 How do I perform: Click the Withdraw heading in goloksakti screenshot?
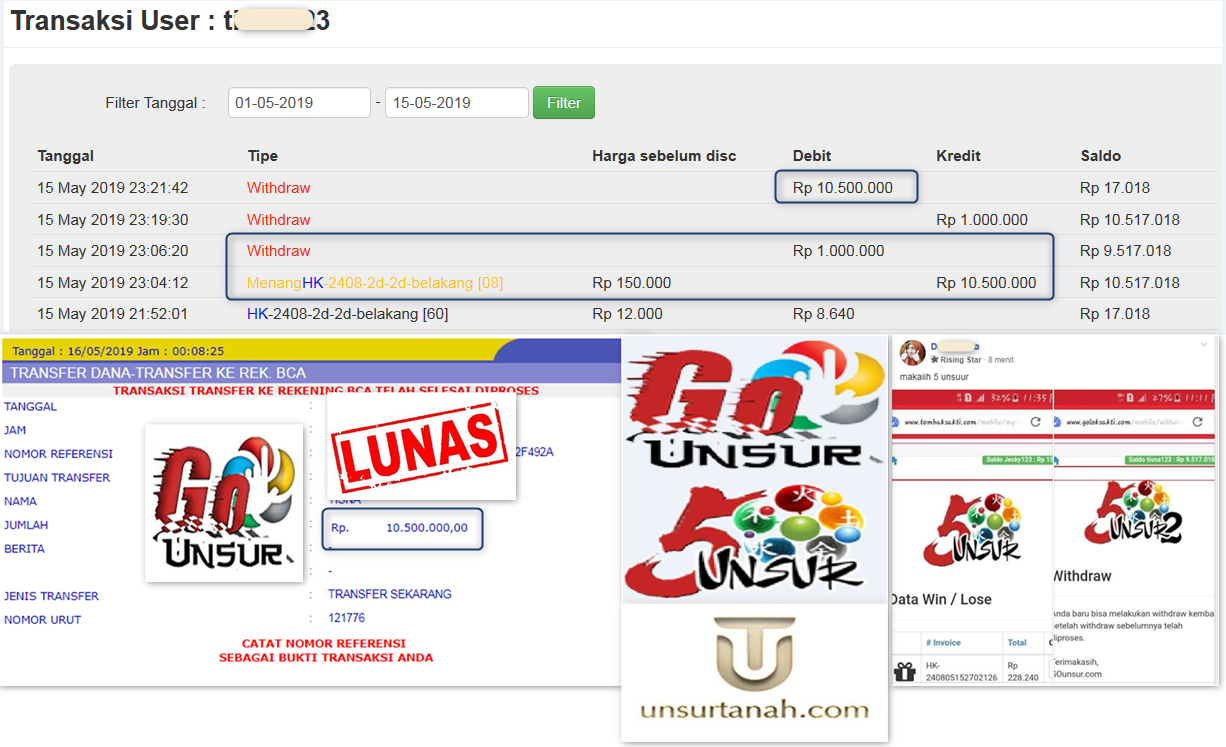coord(1082,576)
